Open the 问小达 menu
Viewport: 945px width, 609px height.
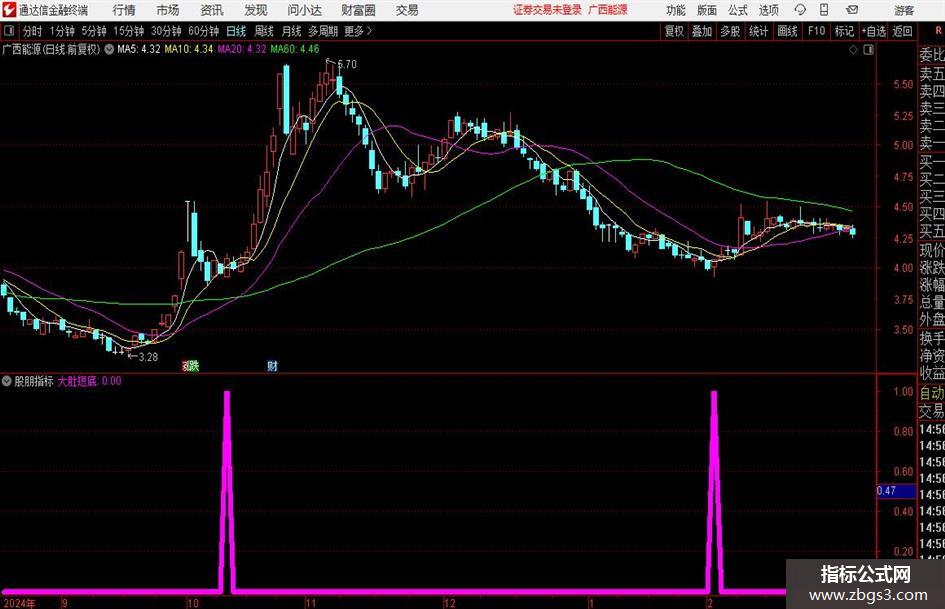click(304, 10)
